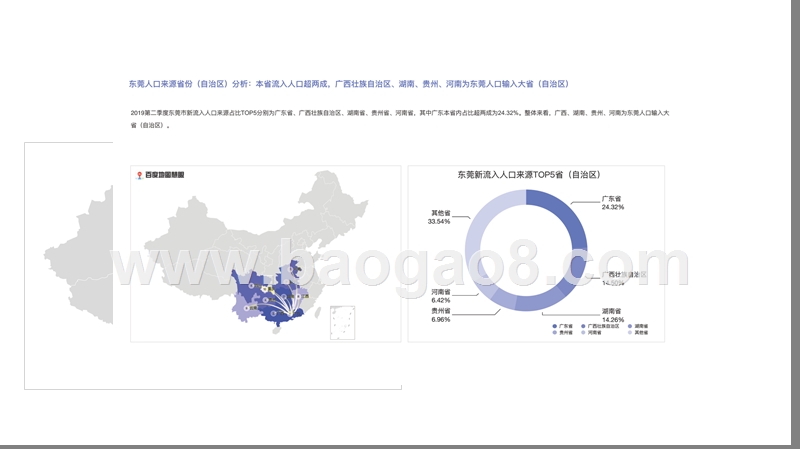This screenshot has width=800, height=449.
Task: Click the Baidu Map Huiyan logo pin
Action: (x=139, y=175)
